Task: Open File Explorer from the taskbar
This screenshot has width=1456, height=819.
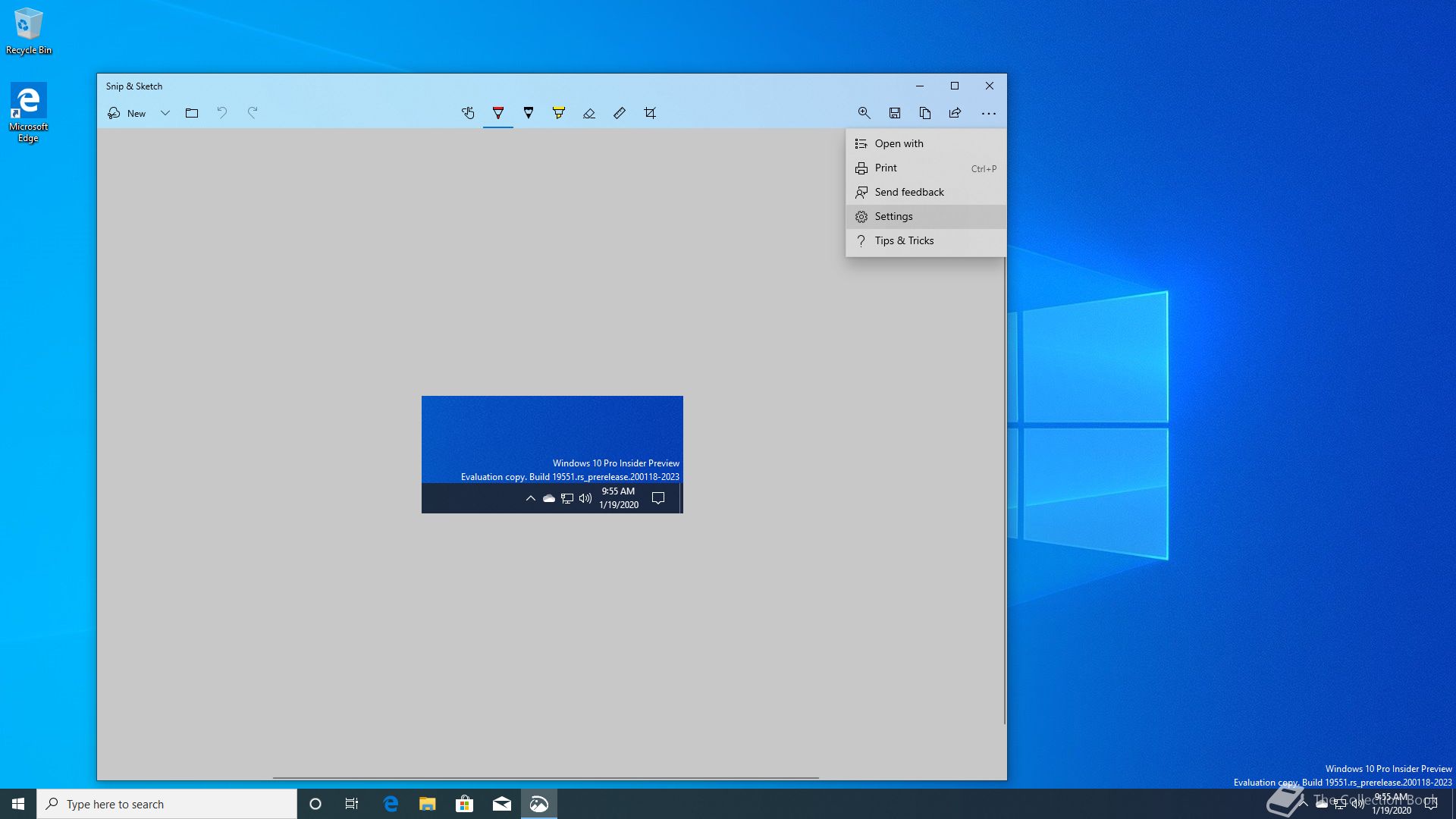Action: click(428, 804)
